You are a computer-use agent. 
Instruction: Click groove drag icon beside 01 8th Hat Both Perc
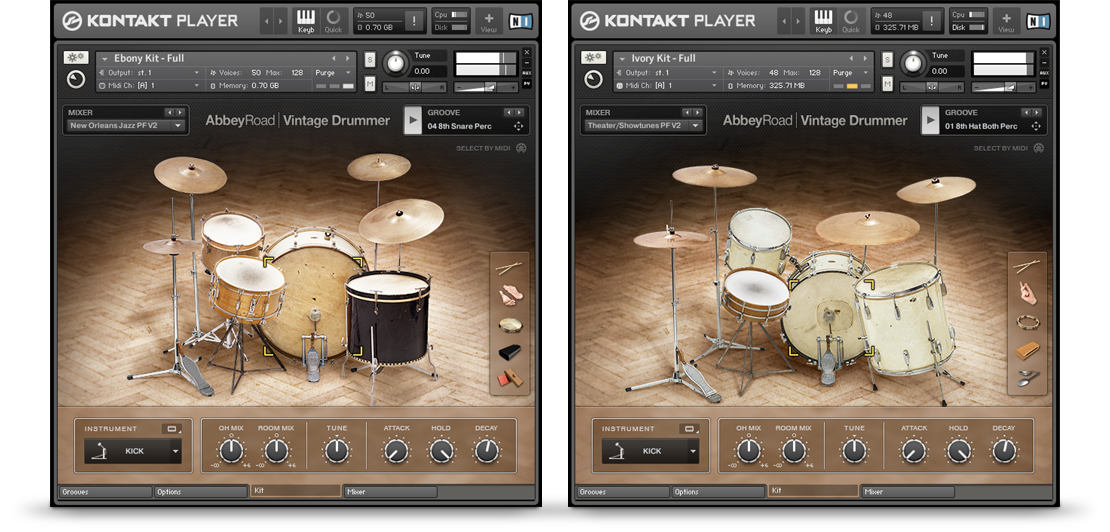(1036, 126)
